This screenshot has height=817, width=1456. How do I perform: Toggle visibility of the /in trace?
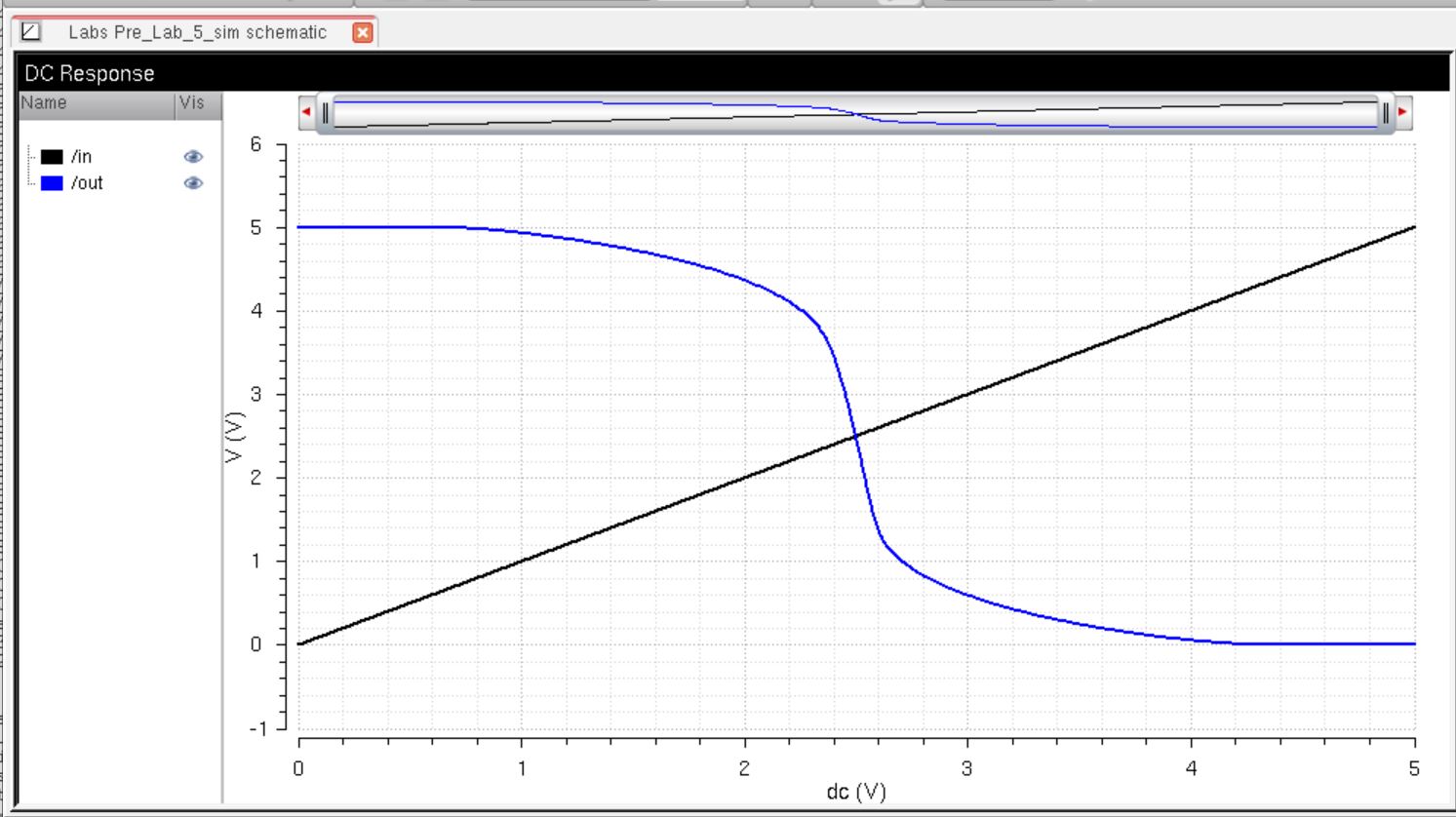click(x=193, y=157)
